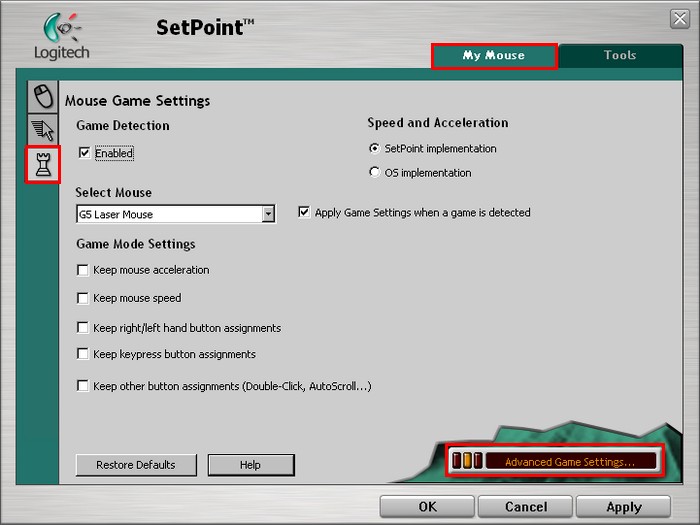Enable Keep mouse speed
Image resolution: width=700 pixels, height=525 pixels.
[x=83, y=298]
